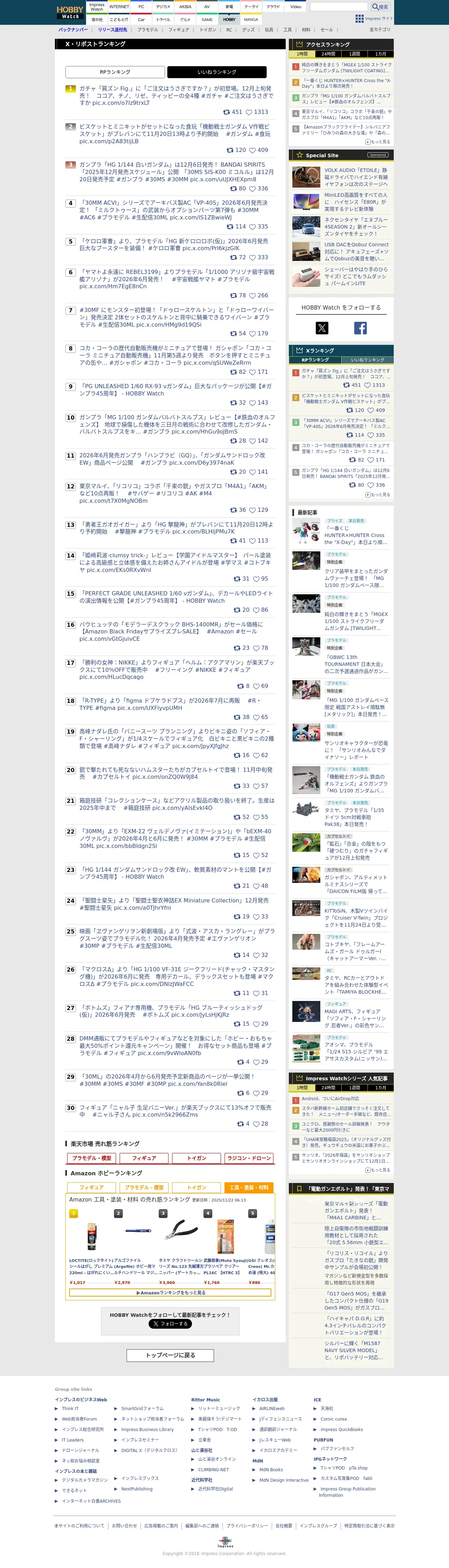This screenshot has width=449, height=1568.
Task: Open the Think IT link in the group site links
Action: click(x=70, y=1409)
